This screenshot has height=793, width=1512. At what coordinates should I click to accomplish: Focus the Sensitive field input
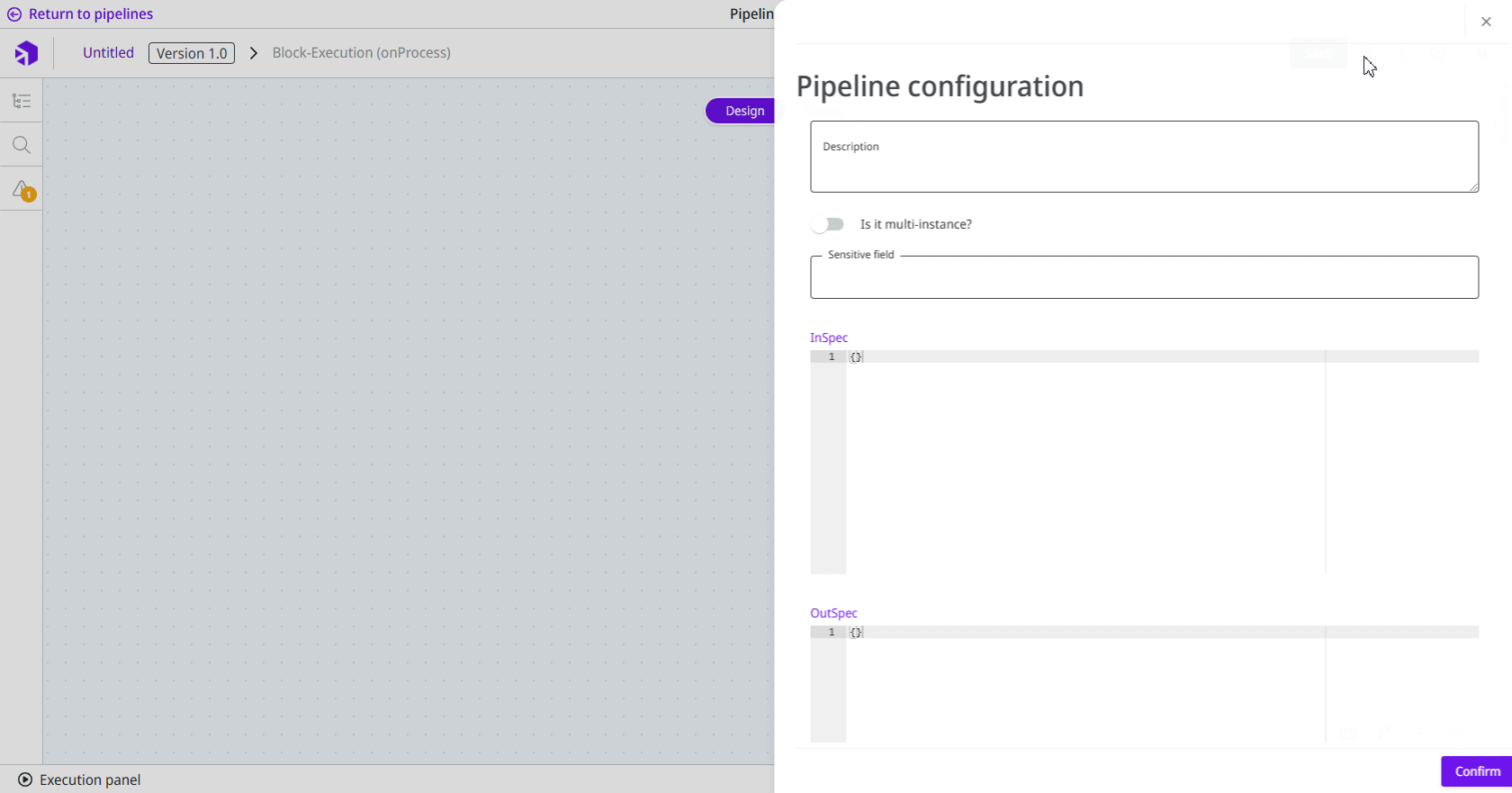click(1143, 278)
